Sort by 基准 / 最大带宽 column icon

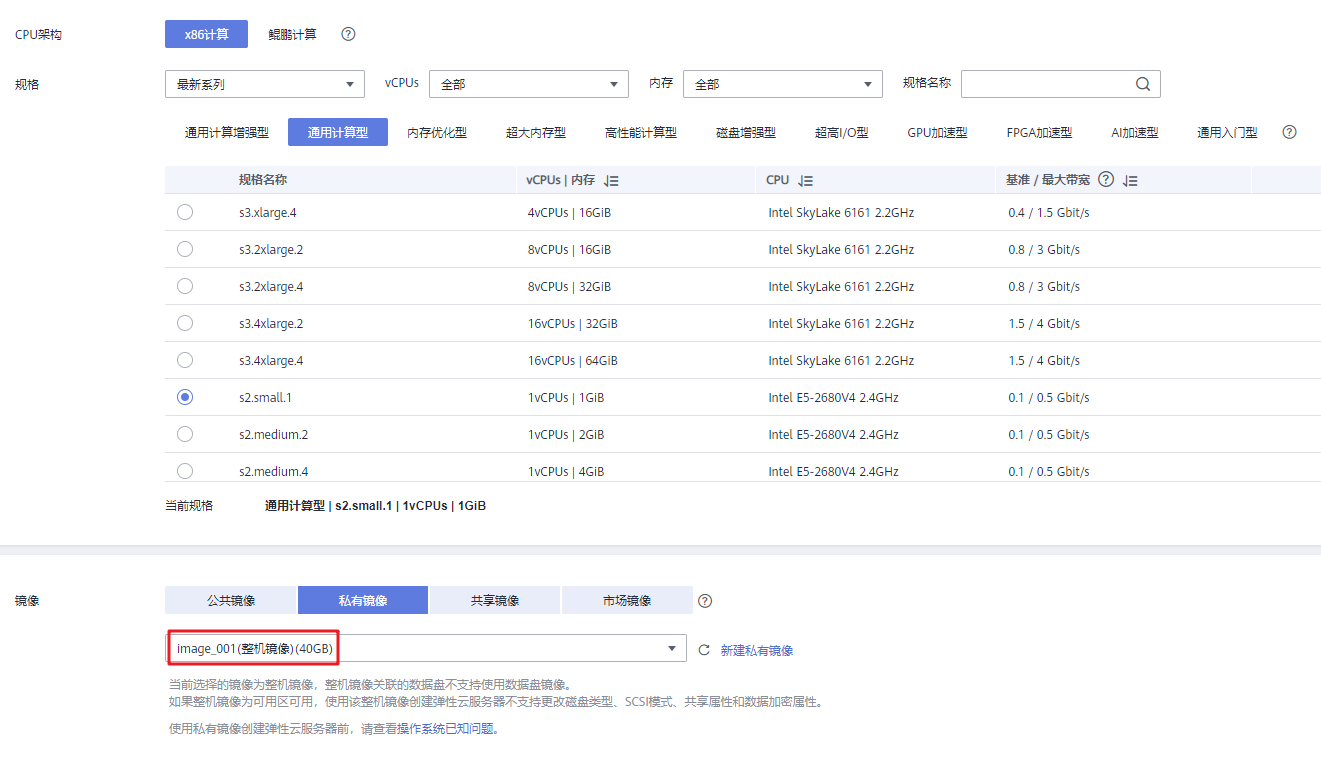[1130, 181]
